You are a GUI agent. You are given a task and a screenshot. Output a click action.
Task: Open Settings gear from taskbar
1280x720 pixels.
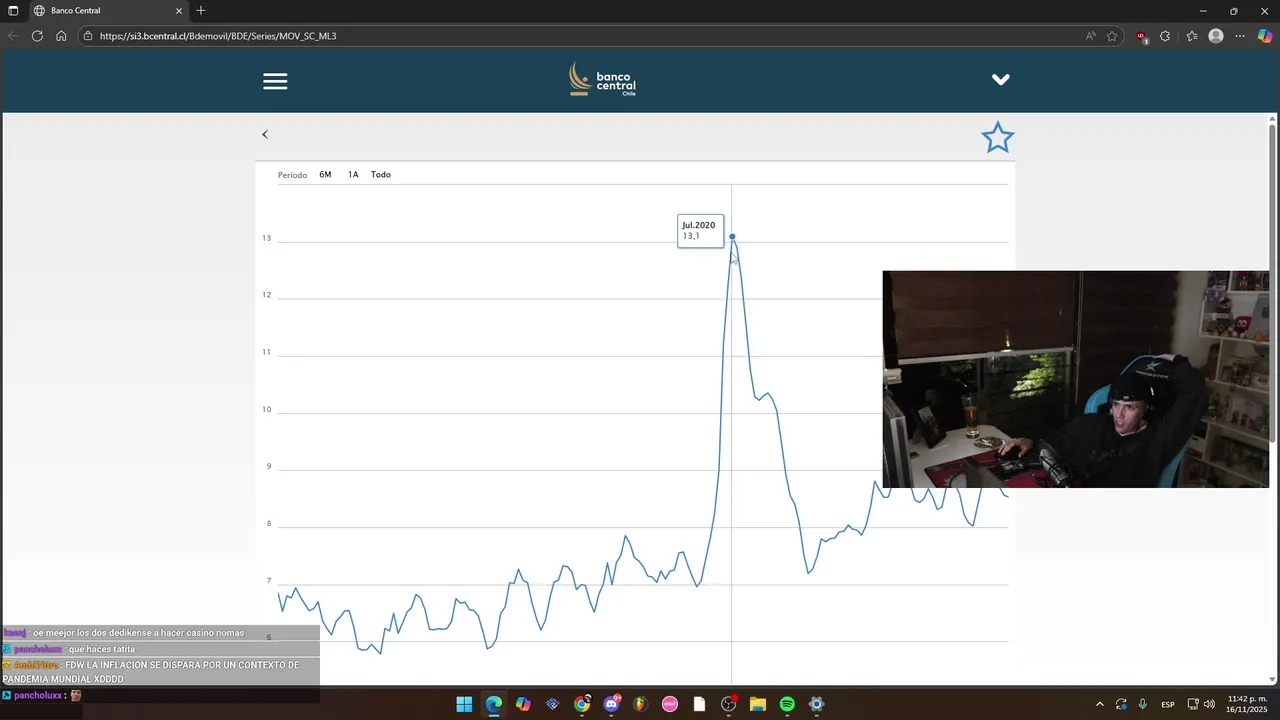(816, 704)
